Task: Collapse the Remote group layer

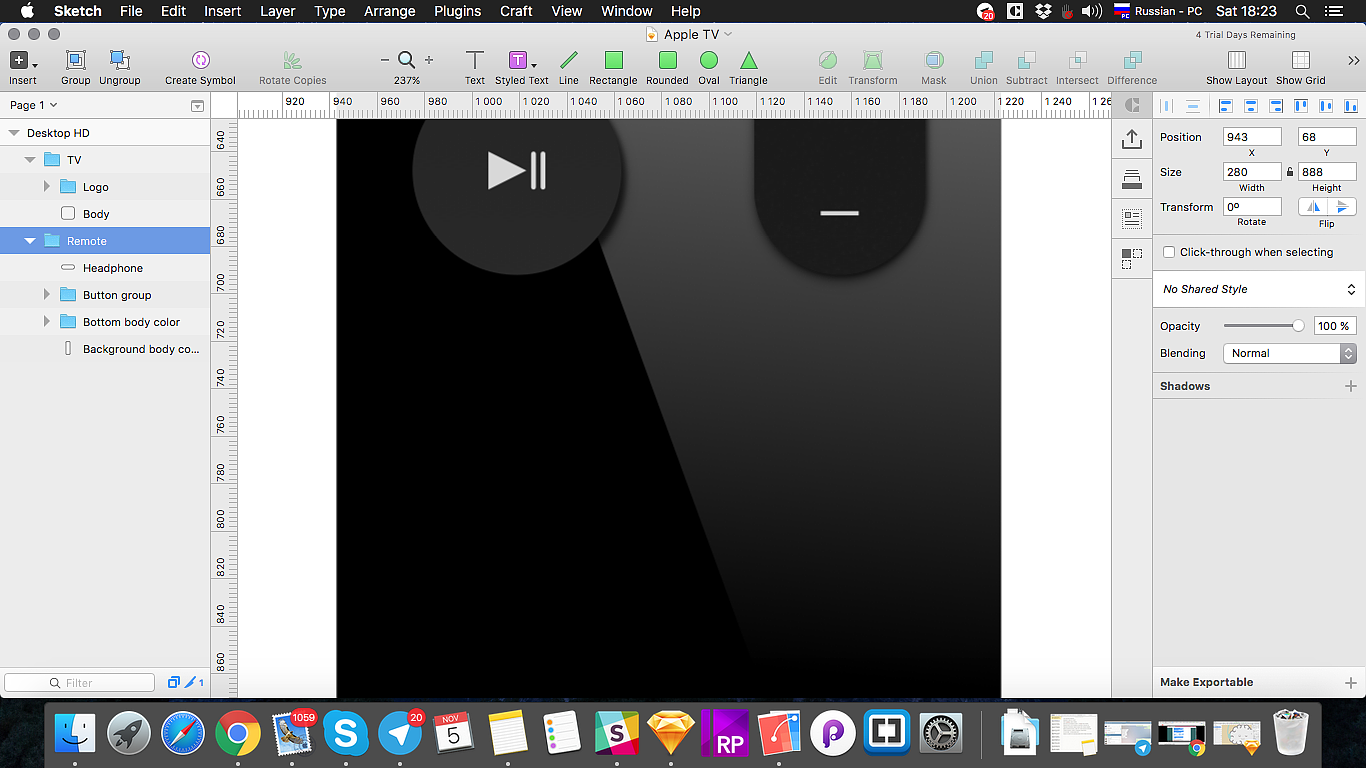Action: (30, 241)
